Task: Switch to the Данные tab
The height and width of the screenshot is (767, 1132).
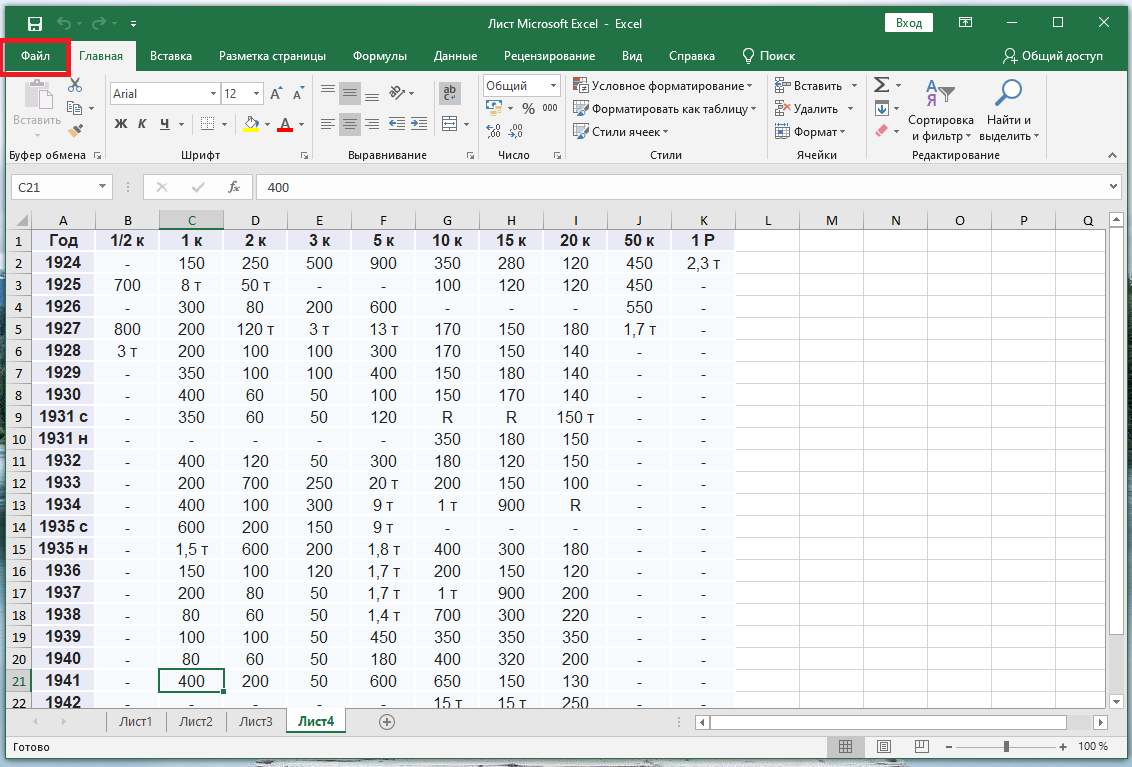Action: coord(455,56)
